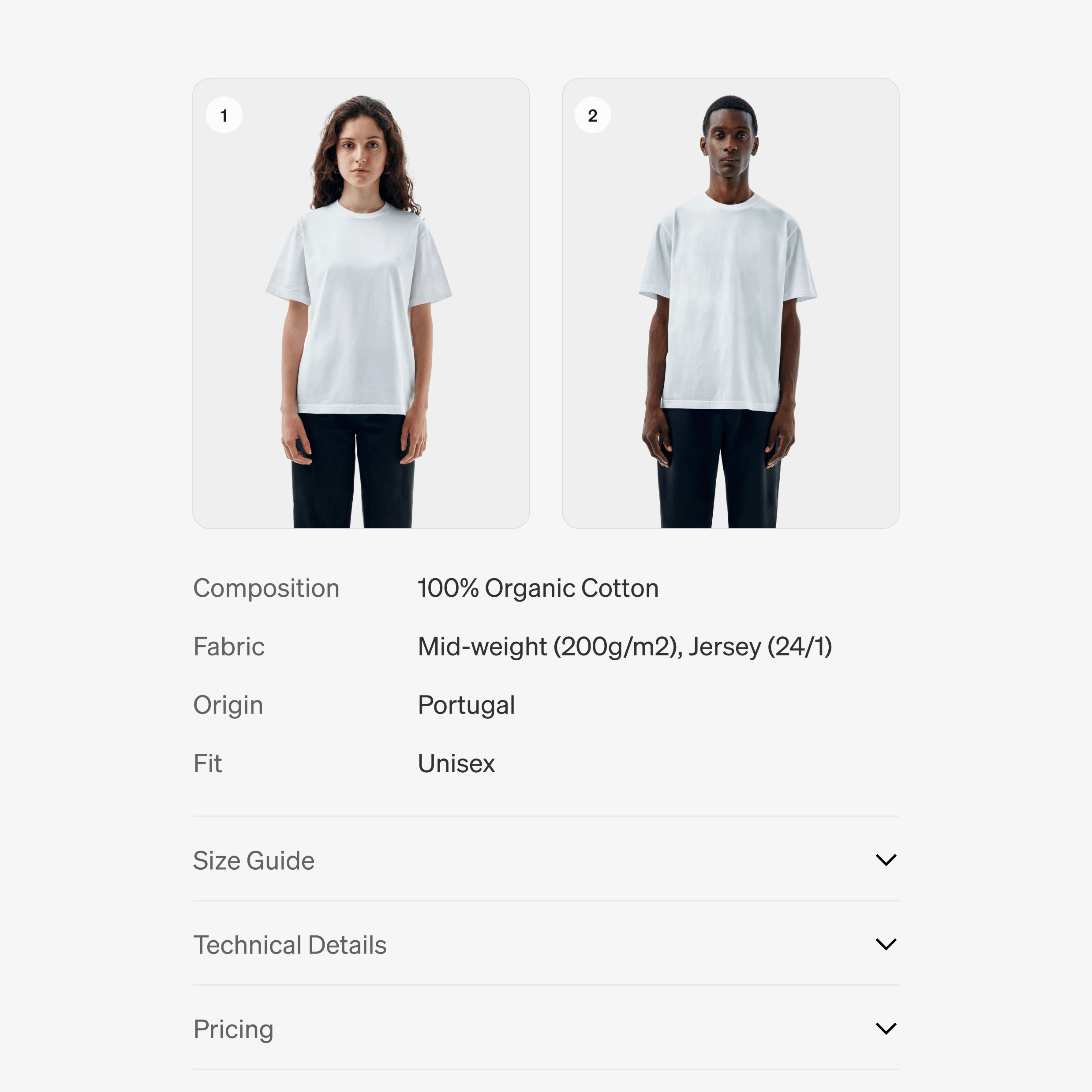
Task: Expand the Size Guide chevron arrow
Action: click(x=886, y=860)
